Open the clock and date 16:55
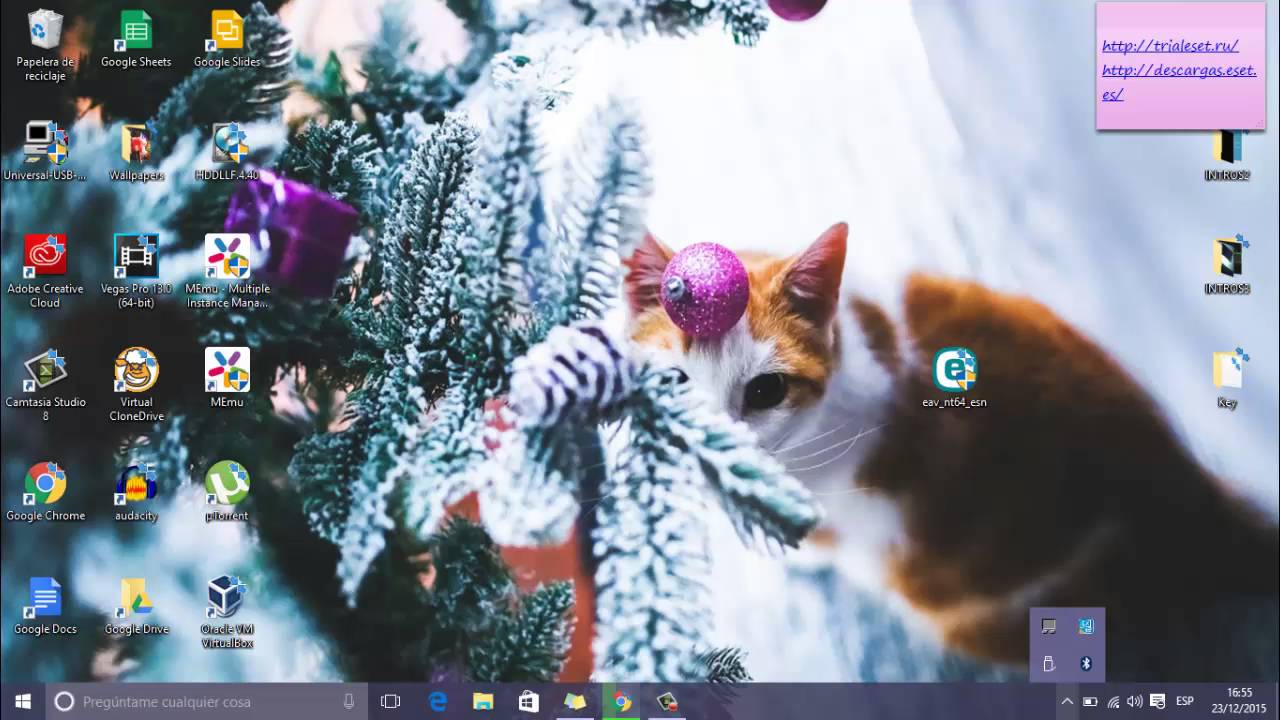This screenshot has height=720, width=1280. click(1240, 702)
